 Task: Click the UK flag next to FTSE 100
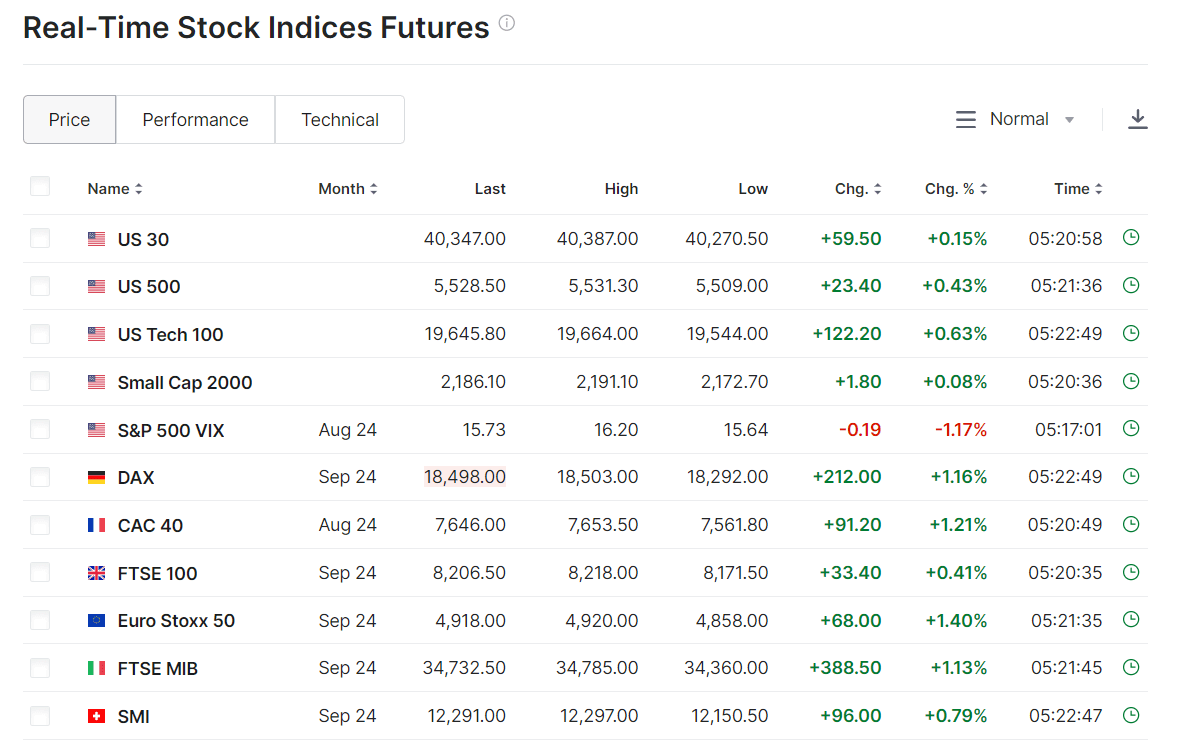(96, 573)
